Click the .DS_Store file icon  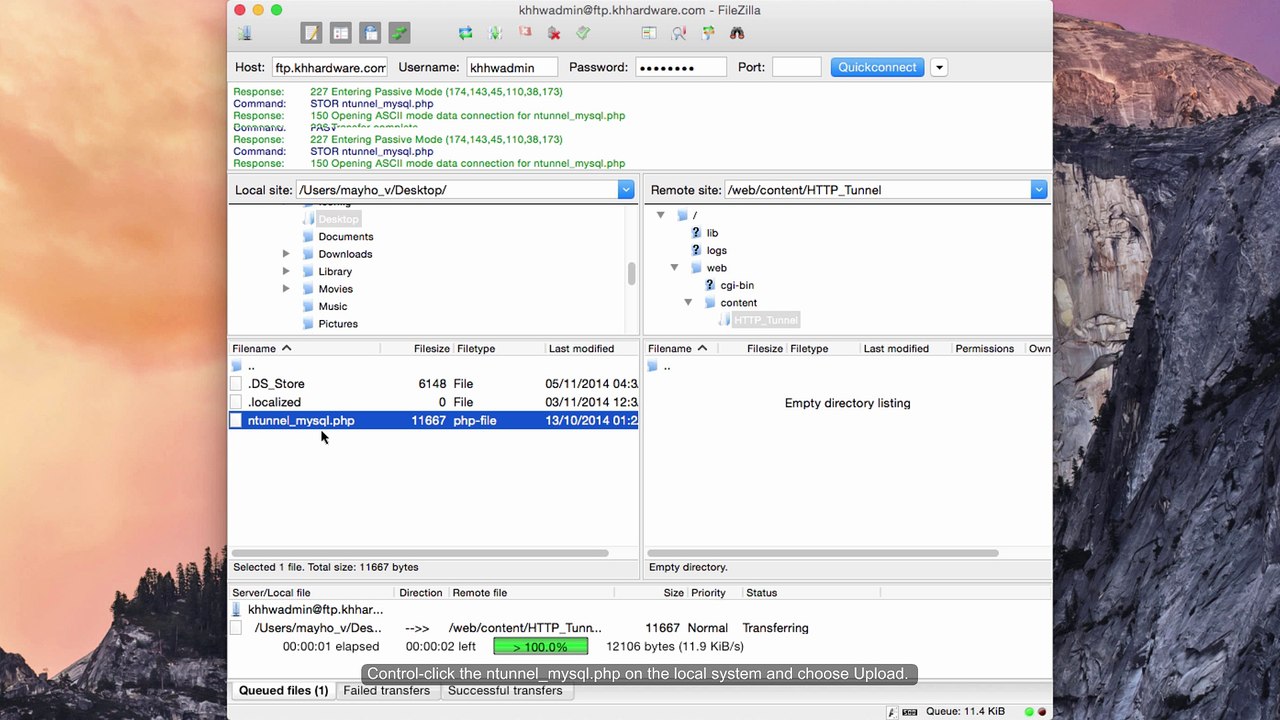coord(236,384)
